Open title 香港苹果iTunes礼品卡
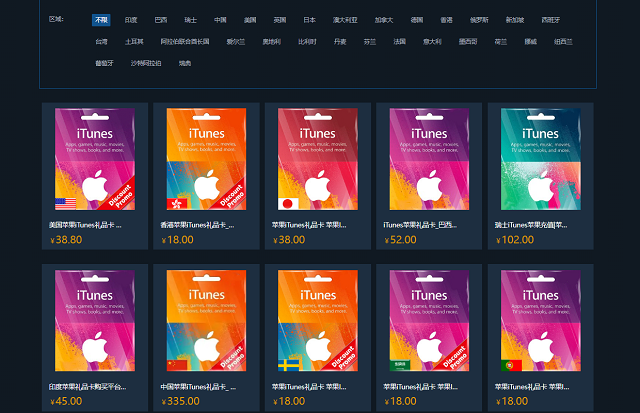640x413 pixels. tap(198, 225)
